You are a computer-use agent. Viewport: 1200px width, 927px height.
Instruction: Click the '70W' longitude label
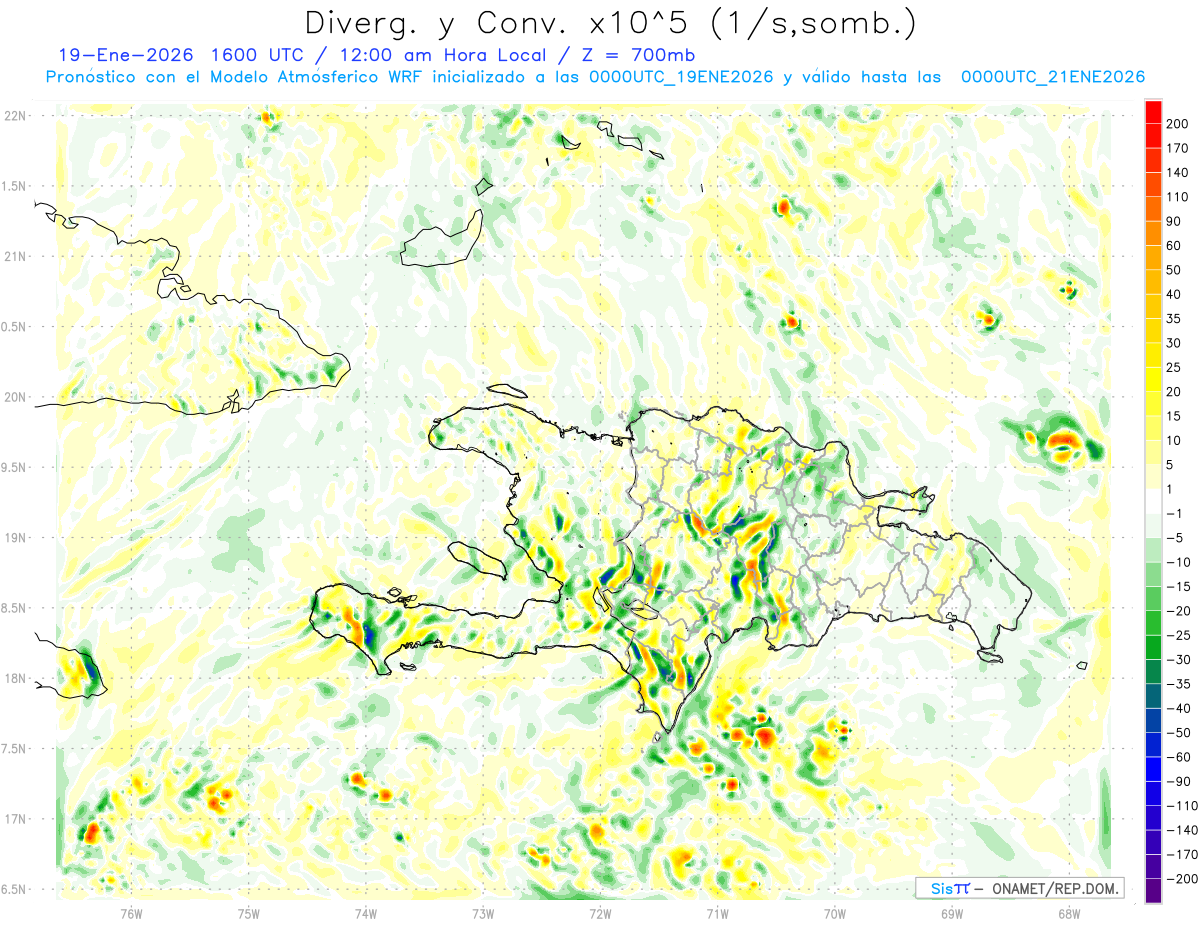tap(835, 913)
